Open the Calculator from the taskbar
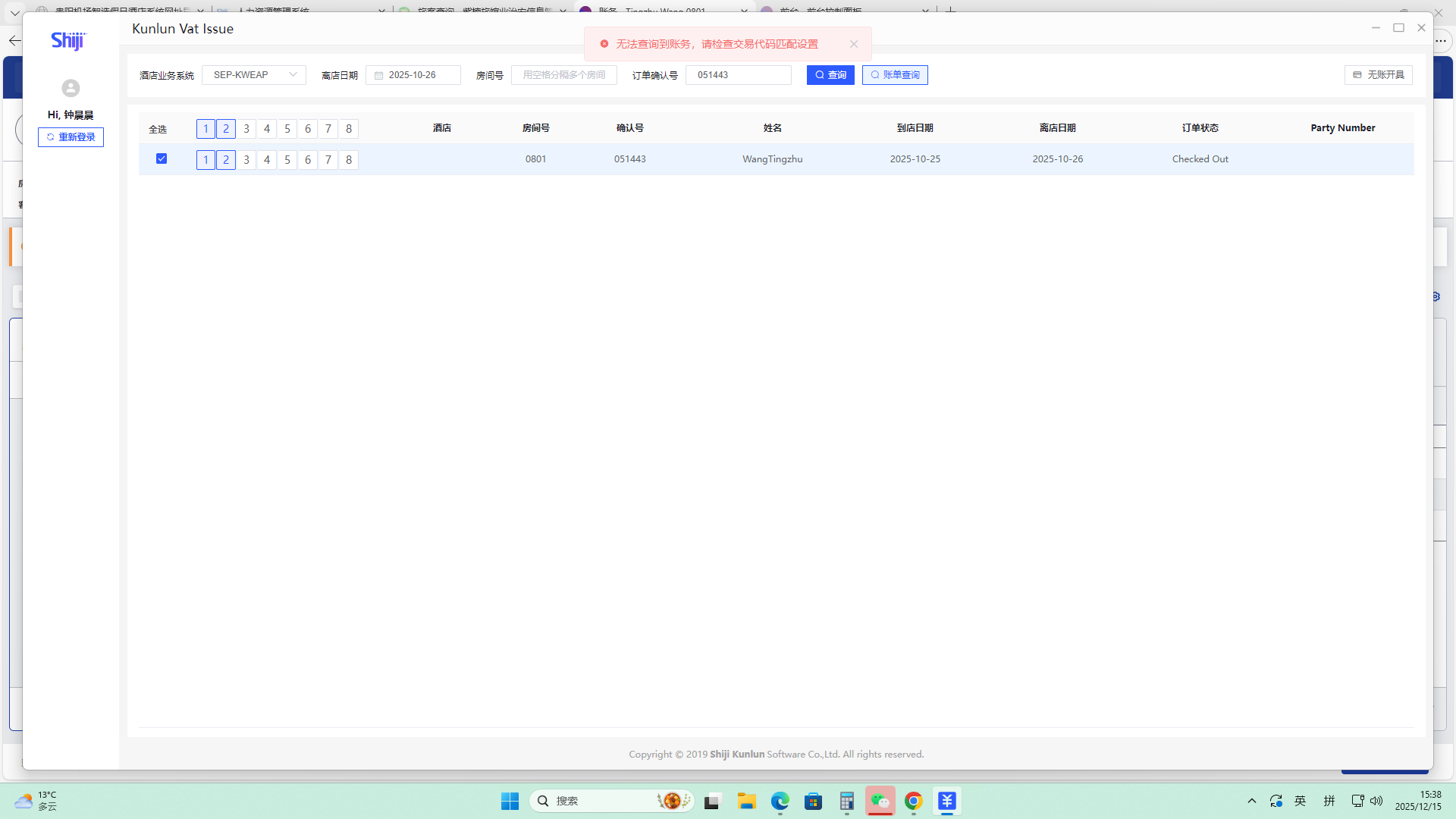 pos(846,801)
